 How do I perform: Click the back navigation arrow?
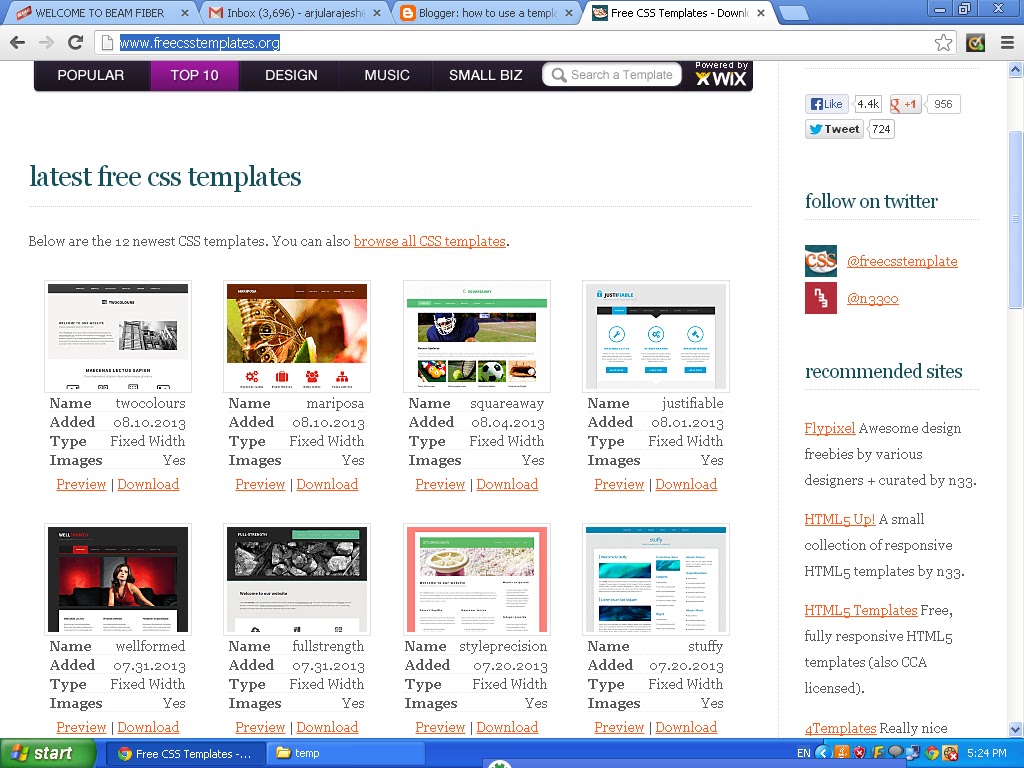16,43
